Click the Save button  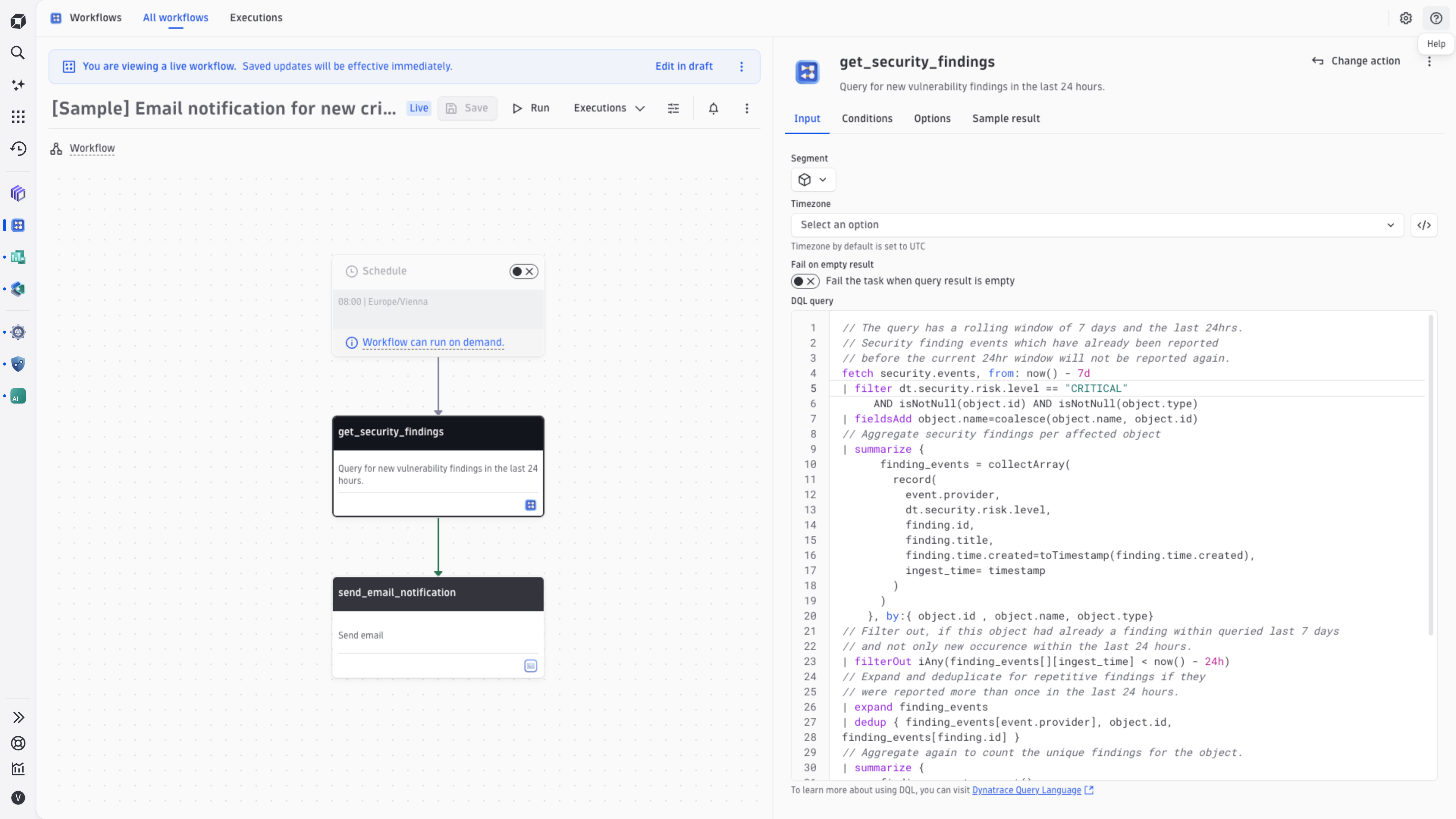pos(467,108)
